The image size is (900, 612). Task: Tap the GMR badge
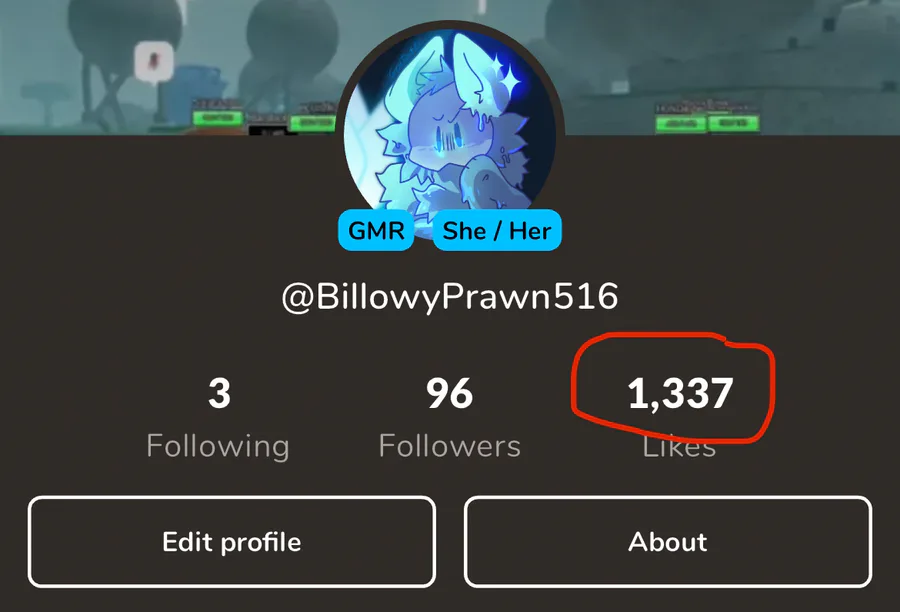376,230
